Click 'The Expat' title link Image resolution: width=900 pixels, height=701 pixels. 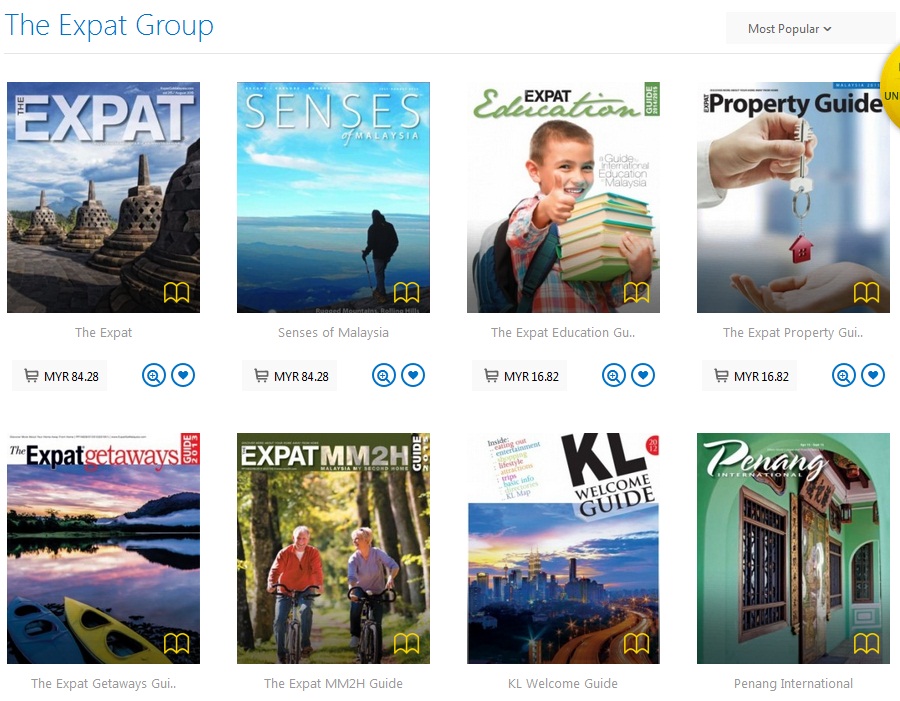click(103, 332)
